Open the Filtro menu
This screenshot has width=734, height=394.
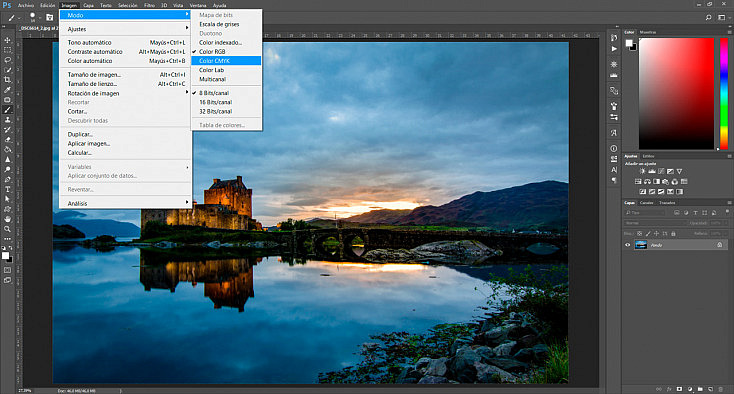pos(149,5)
